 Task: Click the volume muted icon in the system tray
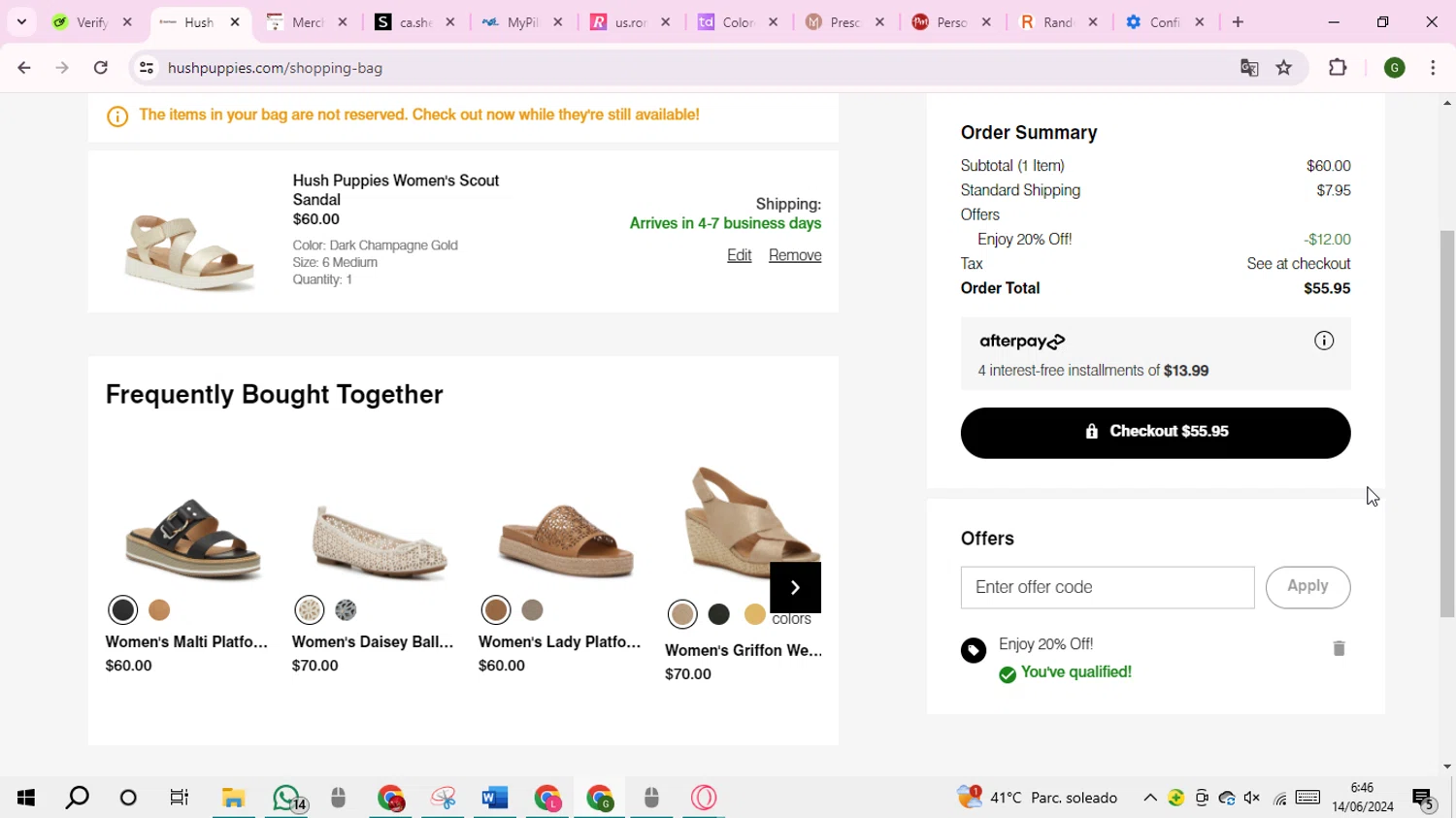(x=1252, y=798)
